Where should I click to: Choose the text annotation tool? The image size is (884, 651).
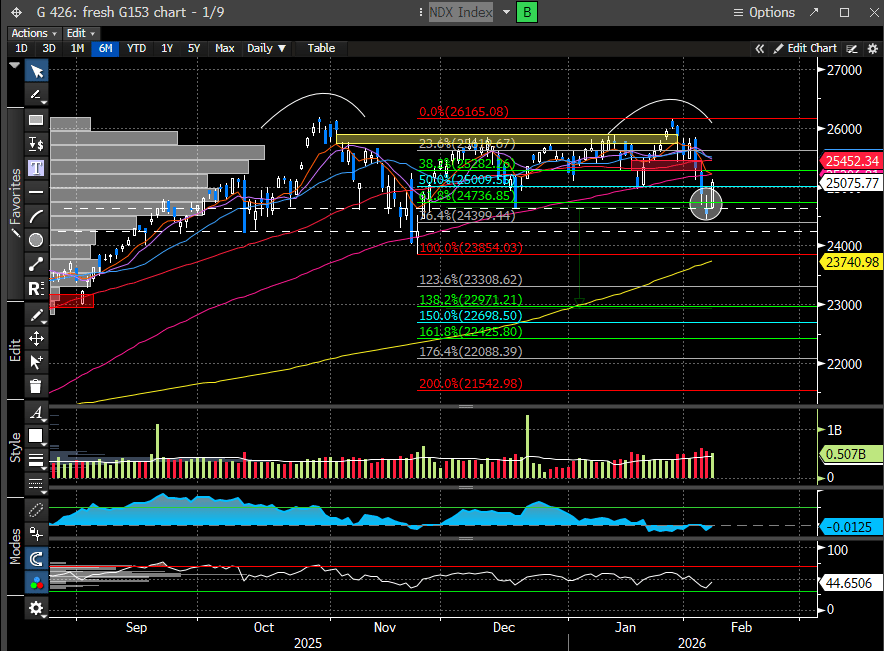click(36, 167)
